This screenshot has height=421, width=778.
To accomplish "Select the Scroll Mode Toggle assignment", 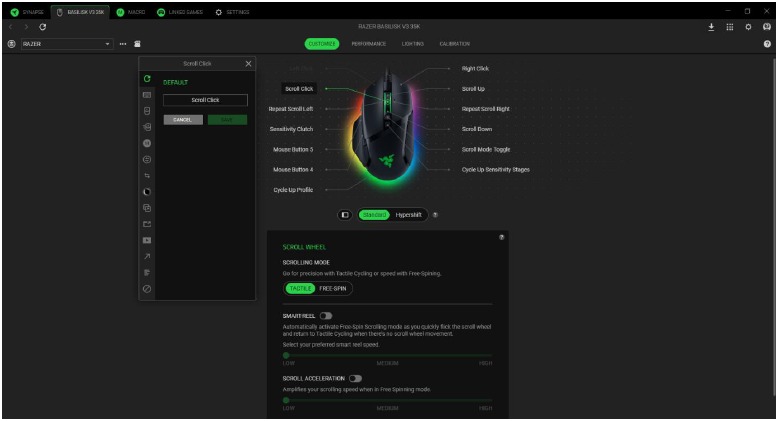I will tap(486, 149).
